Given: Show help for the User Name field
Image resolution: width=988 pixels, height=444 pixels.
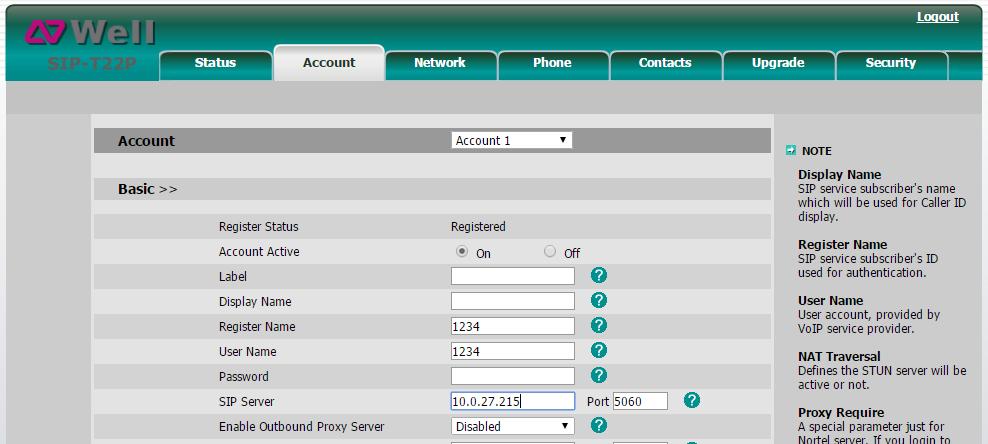Looking at the screenshot, I should [x=599, y=350].
